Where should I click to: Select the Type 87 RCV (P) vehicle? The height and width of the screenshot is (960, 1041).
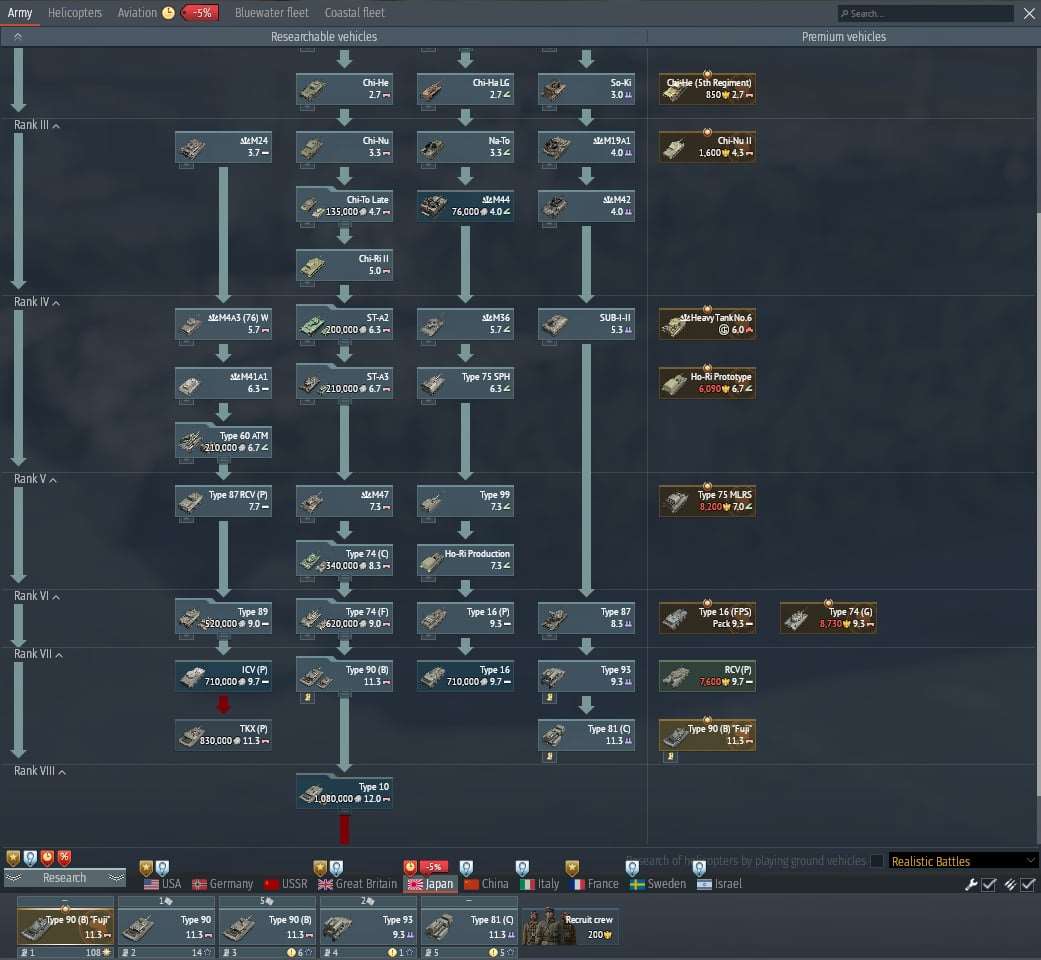tap(224, 501)
